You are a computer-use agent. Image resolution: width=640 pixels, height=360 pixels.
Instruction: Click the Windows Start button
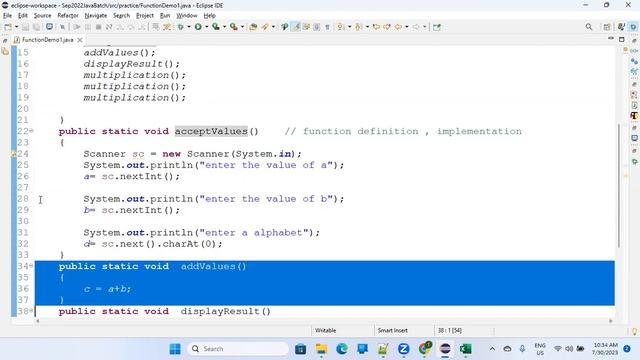[x=175, y=349]
